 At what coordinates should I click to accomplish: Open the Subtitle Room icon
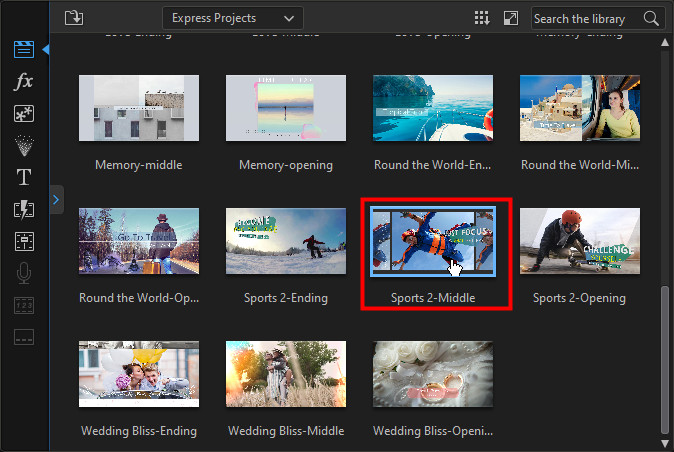pyautogui.click(x=24, y=337)
